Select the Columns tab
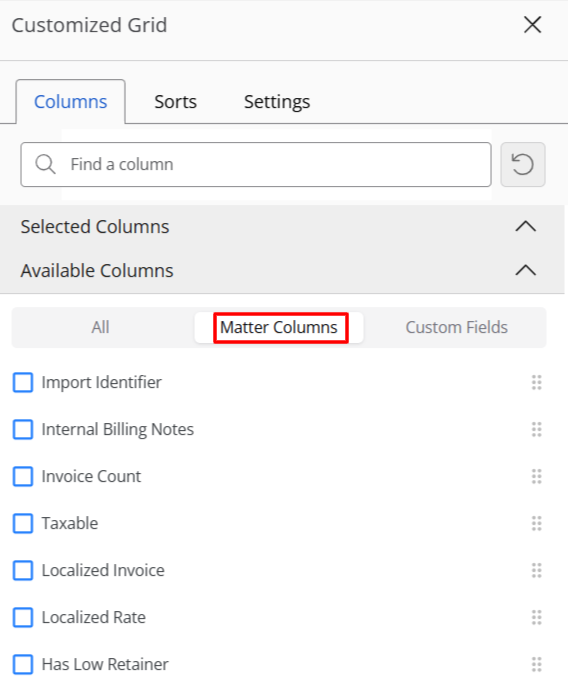 coord(70,102)
